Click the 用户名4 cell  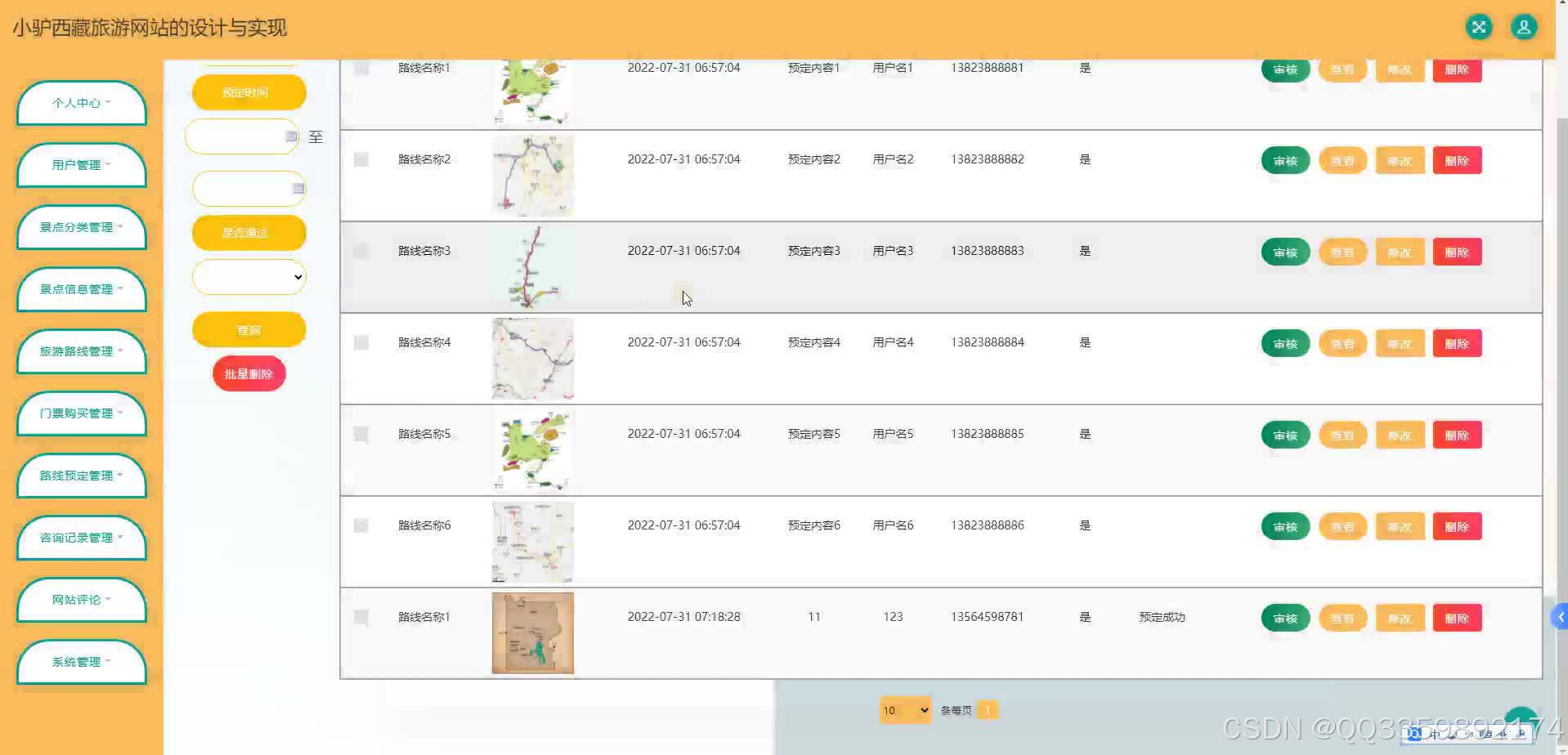(893, 342)
